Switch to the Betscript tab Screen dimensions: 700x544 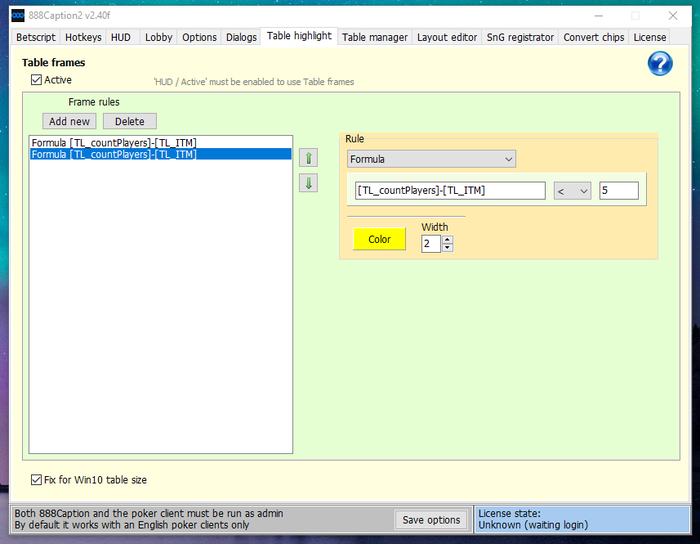tap(36, 37)
